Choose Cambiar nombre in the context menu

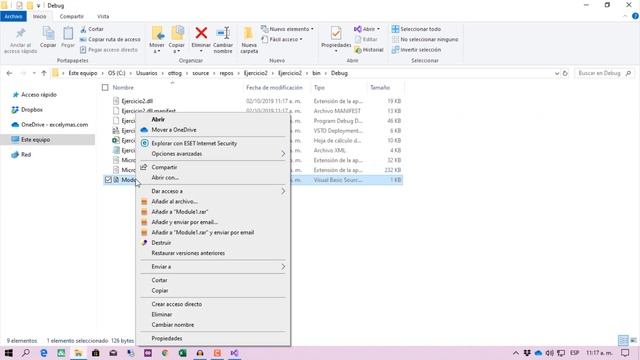pyautogui.click(x=173, y=325)
